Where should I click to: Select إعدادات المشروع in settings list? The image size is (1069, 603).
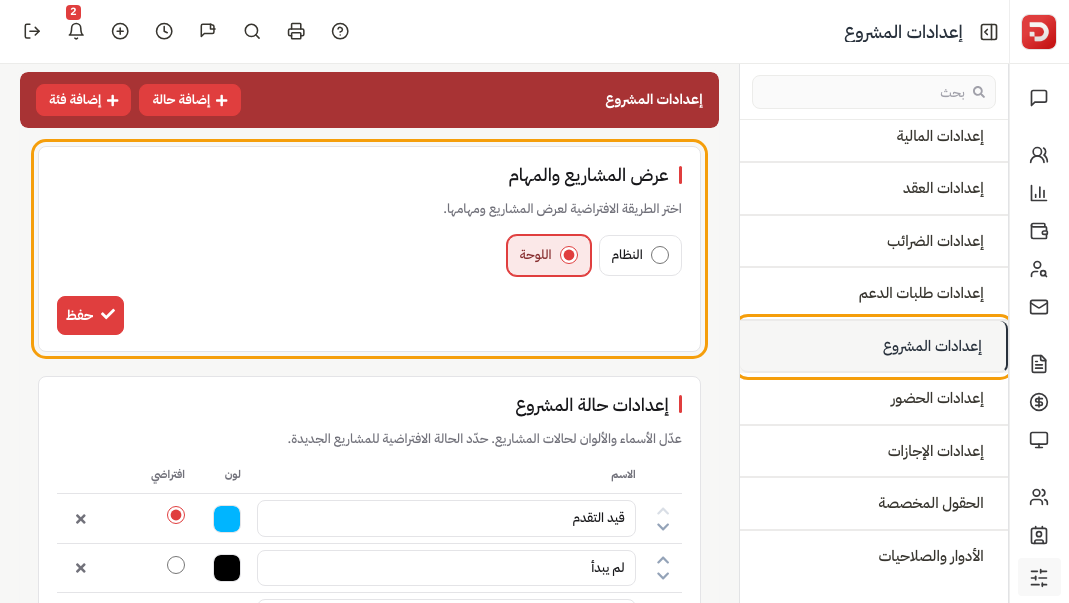pos(873,347)
